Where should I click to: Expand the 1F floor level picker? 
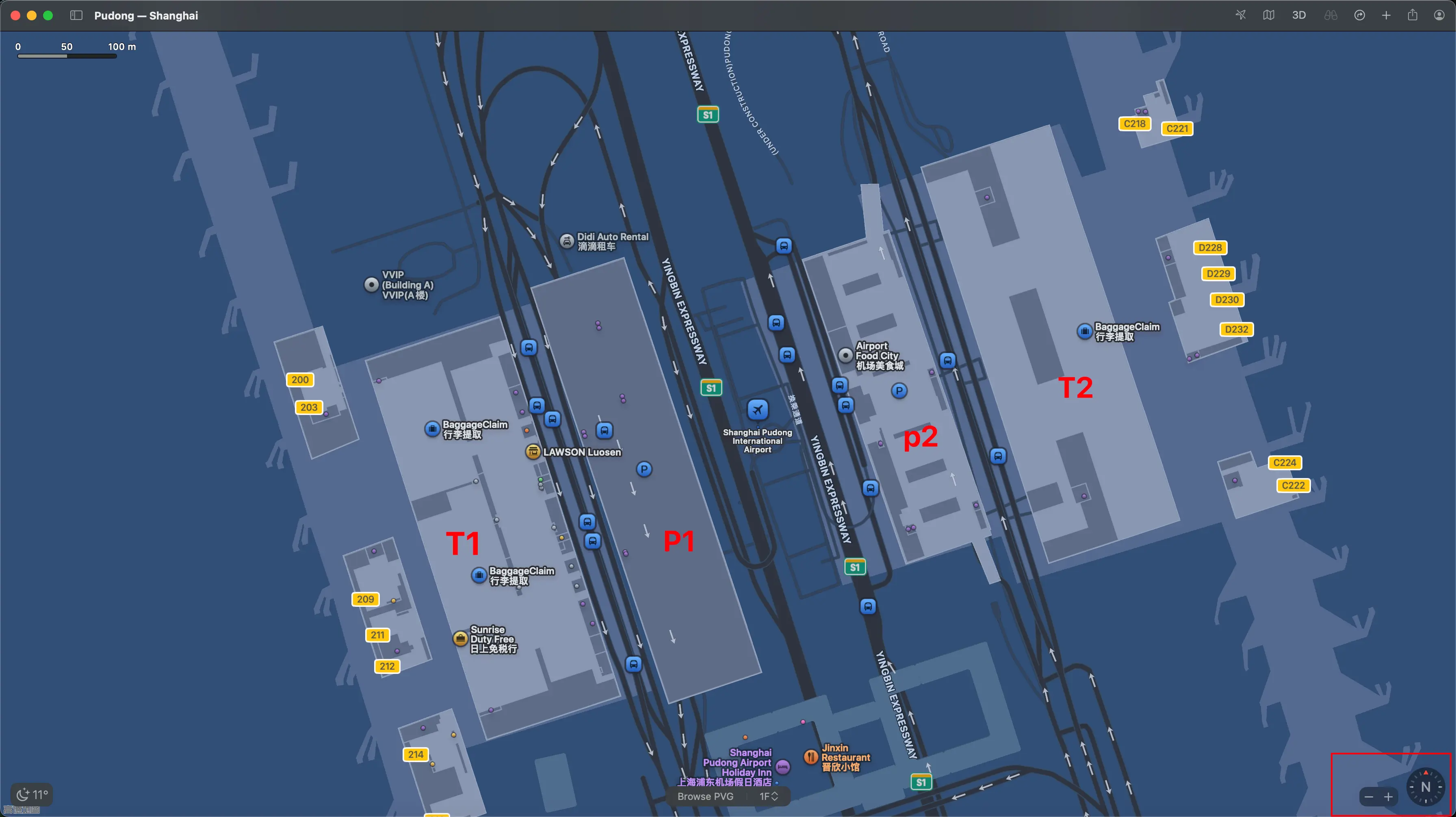tap(768, 796)
